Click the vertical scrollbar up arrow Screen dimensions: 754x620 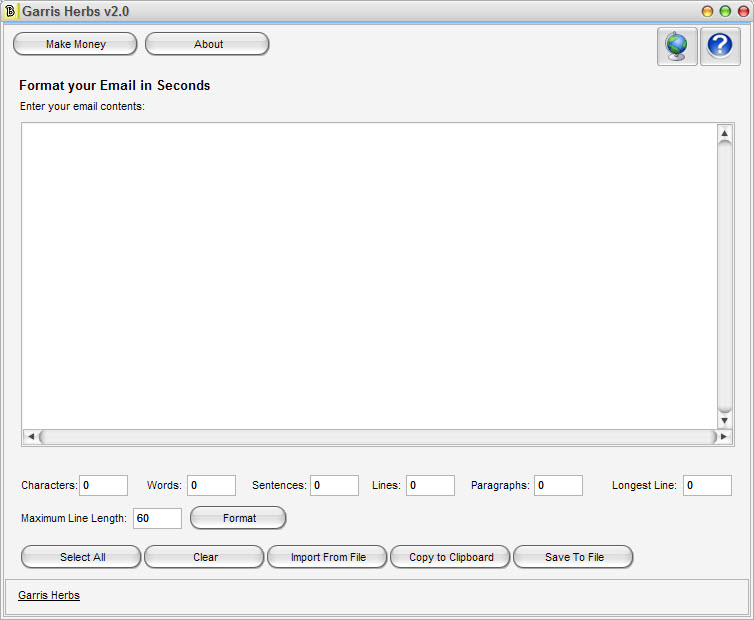pyautogui.click(x=725, y=133)
